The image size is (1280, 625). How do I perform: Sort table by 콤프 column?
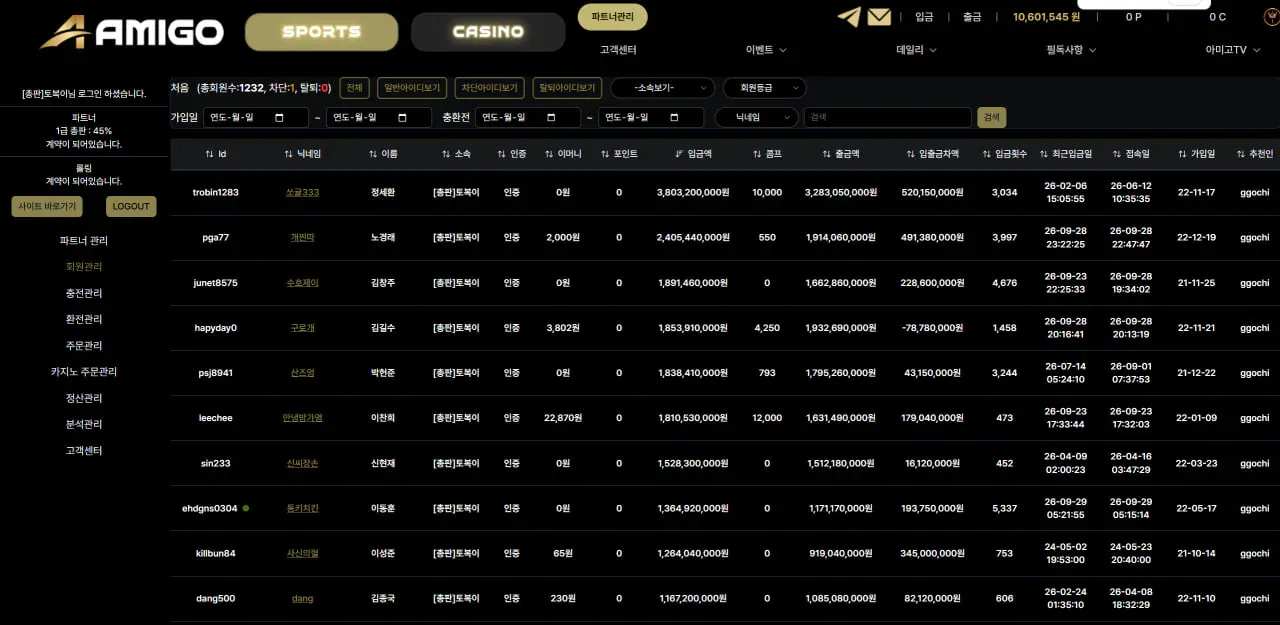pos(767,154)
